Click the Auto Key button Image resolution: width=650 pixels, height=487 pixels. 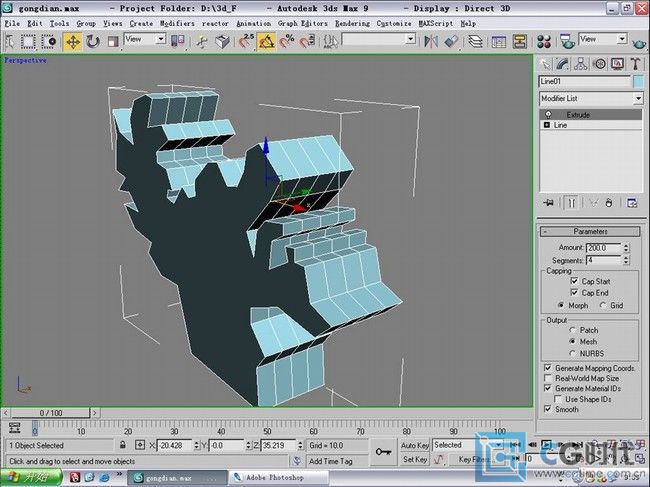(414, 445)
